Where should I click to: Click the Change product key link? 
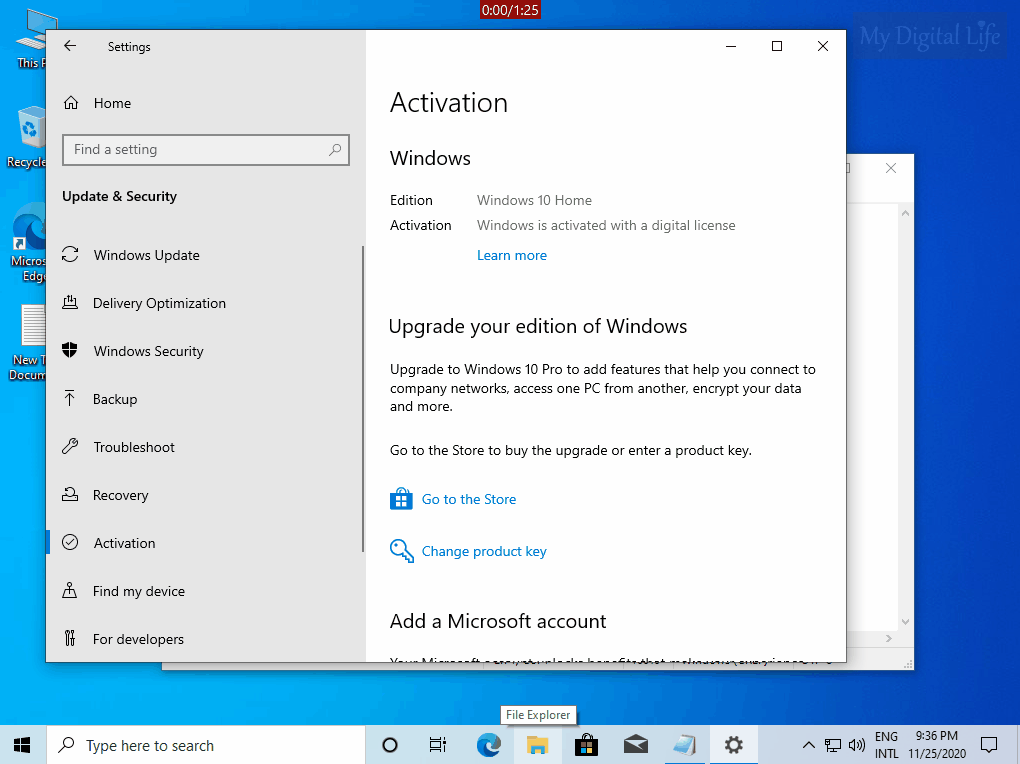coord(484,551)
